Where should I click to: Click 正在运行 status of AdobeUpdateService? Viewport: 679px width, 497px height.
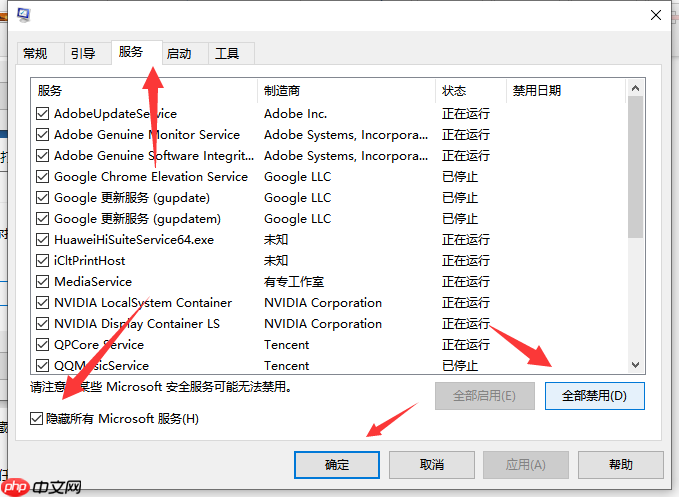[466, 113]
